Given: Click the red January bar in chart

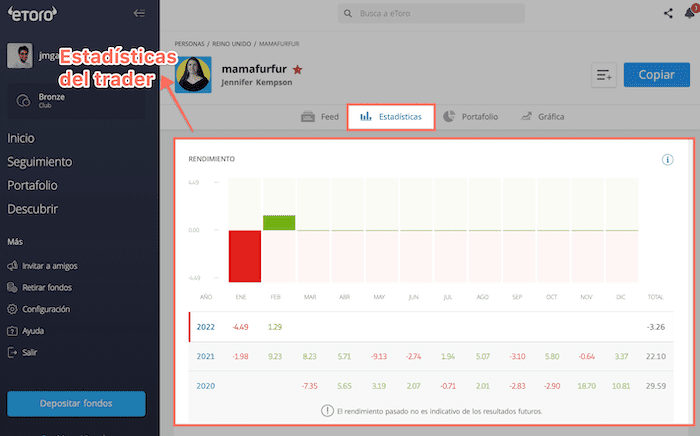Looking at the screenshot, I should coord(245,256).
